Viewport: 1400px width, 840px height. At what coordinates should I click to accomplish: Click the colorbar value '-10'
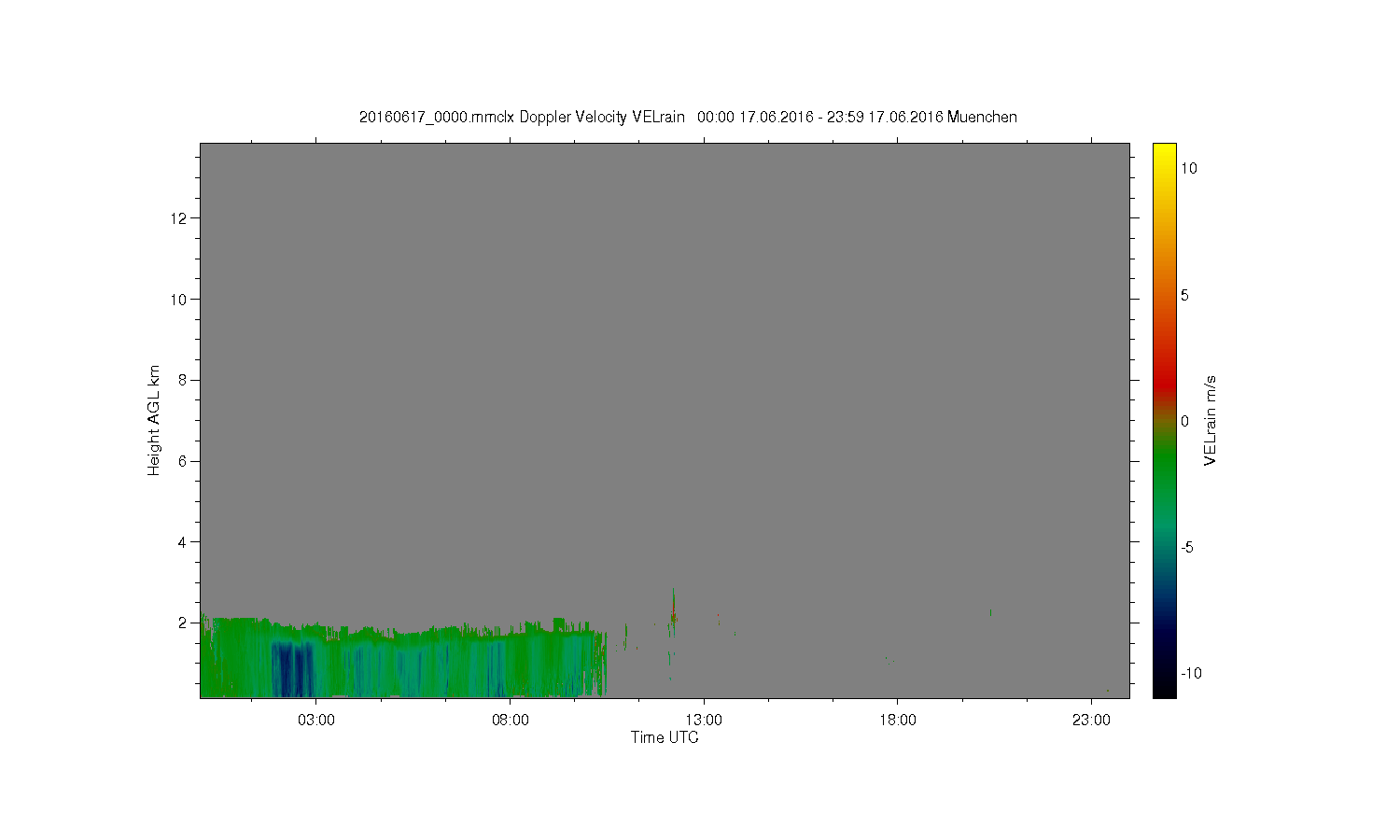[x=1190, y=673]
